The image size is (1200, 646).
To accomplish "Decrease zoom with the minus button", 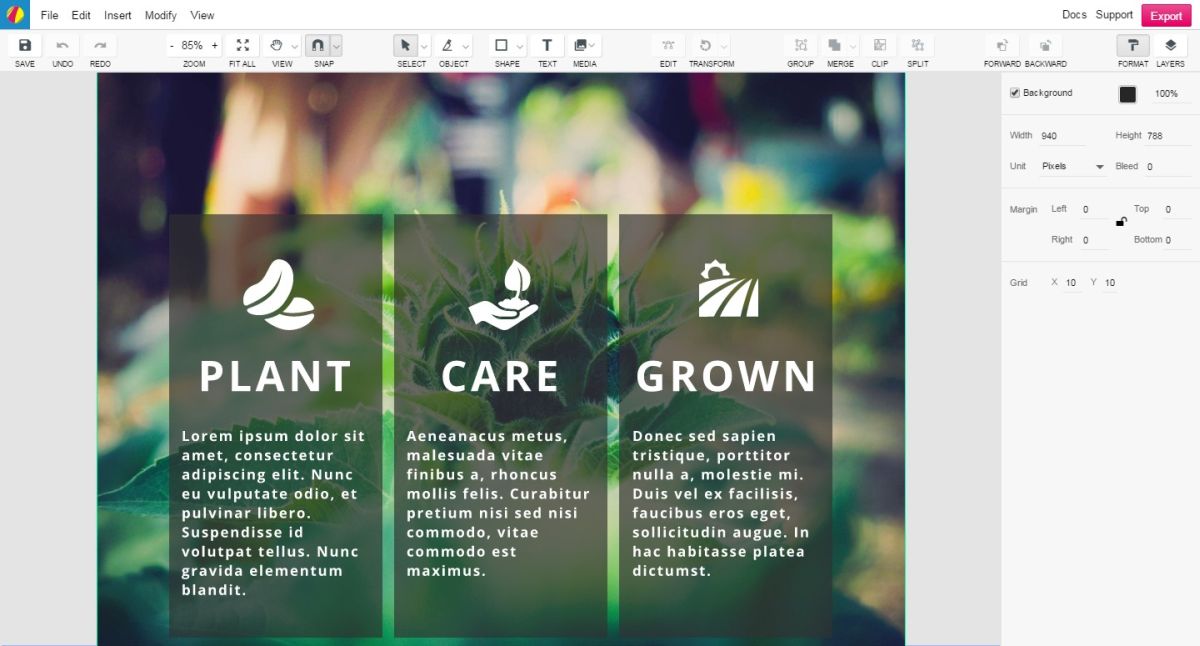I will click(x=172, y=46).
